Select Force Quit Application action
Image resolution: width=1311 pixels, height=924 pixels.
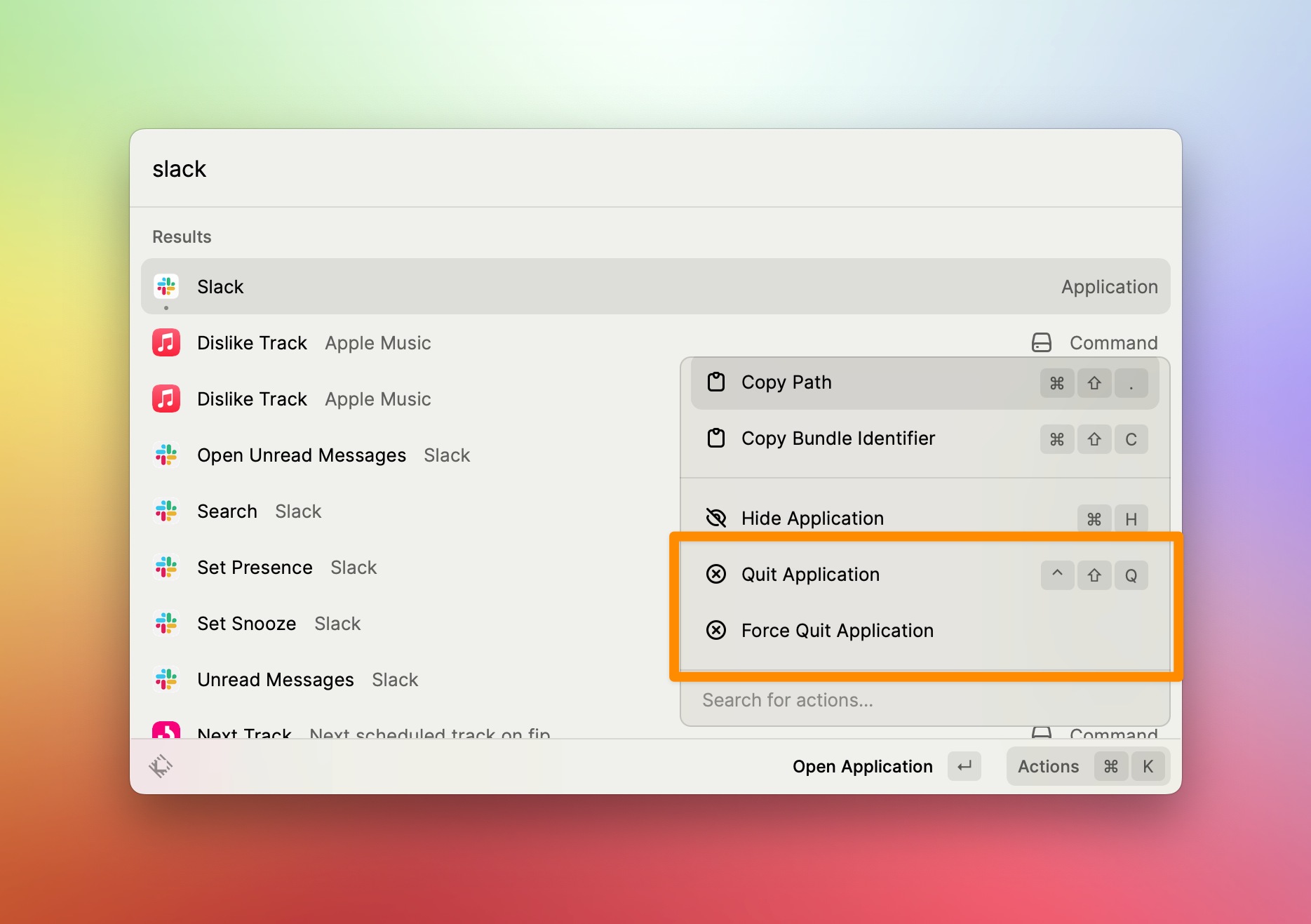click(925, 631)
